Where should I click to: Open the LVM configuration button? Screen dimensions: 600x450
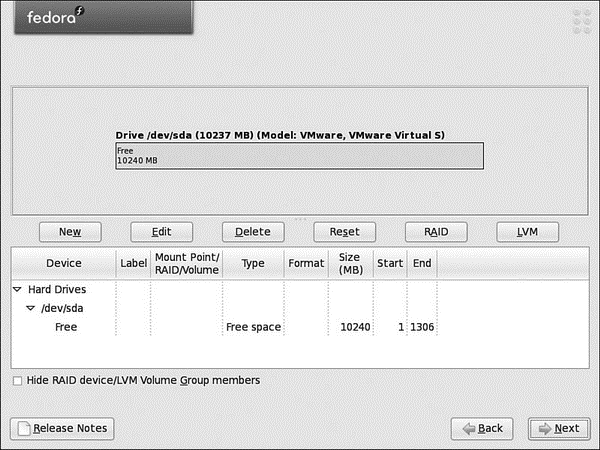[527, 232]
